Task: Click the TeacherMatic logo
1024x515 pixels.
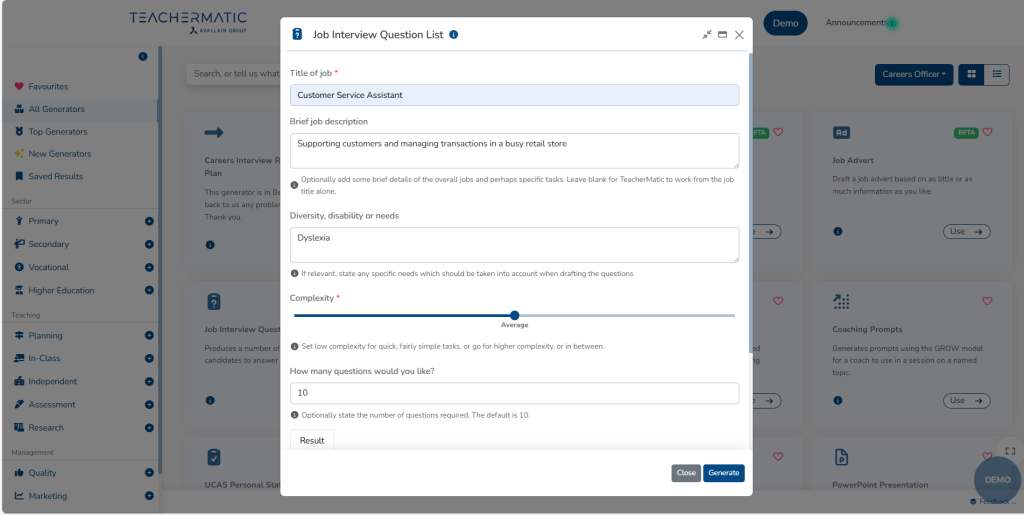Action: [188, 22]
